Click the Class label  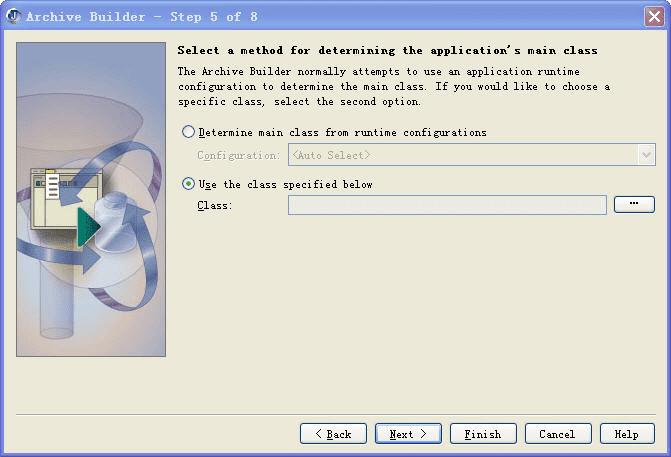[x=214, y=206]
